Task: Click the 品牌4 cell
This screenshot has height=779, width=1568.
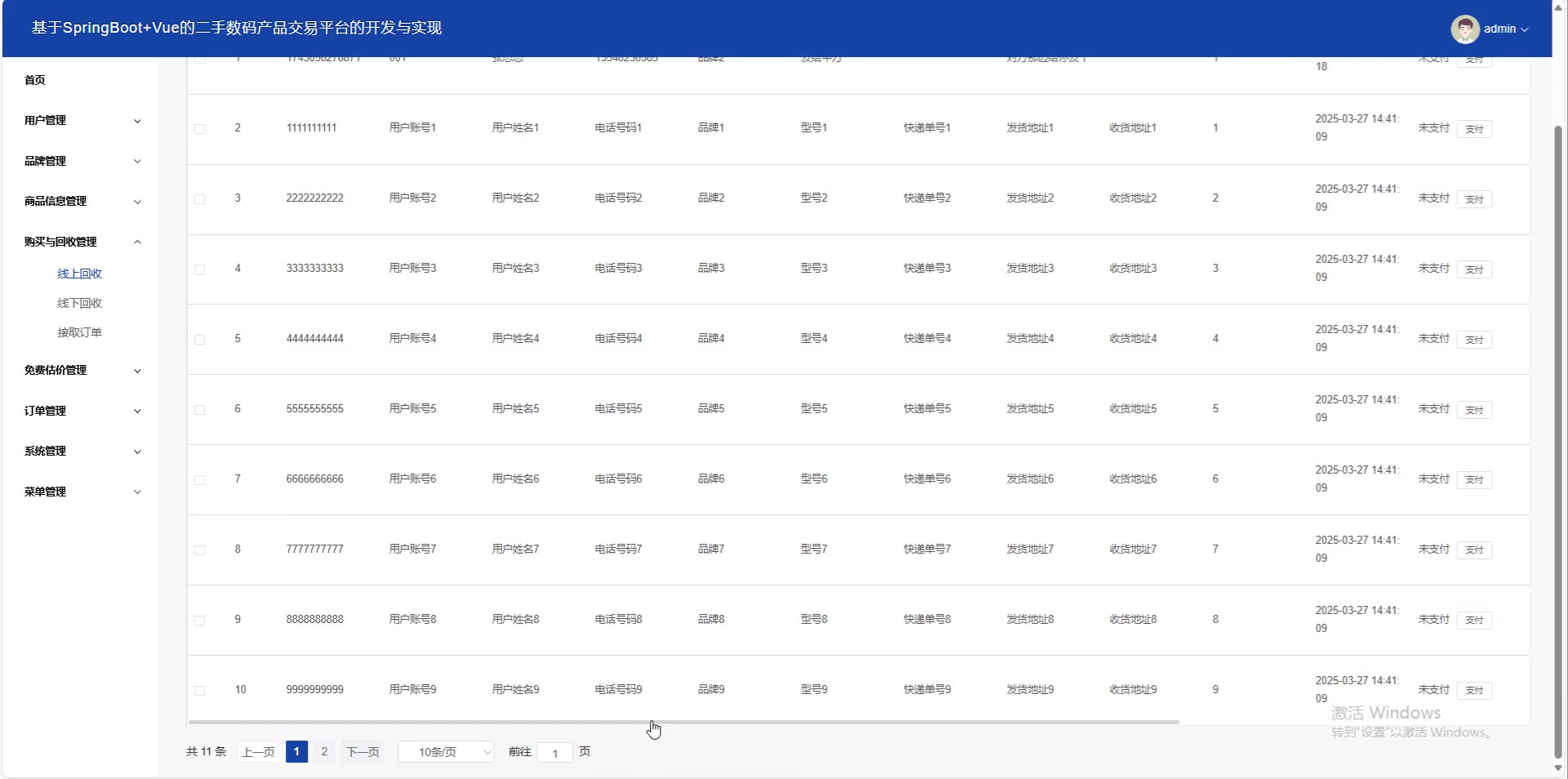Action: coord(711,339)
